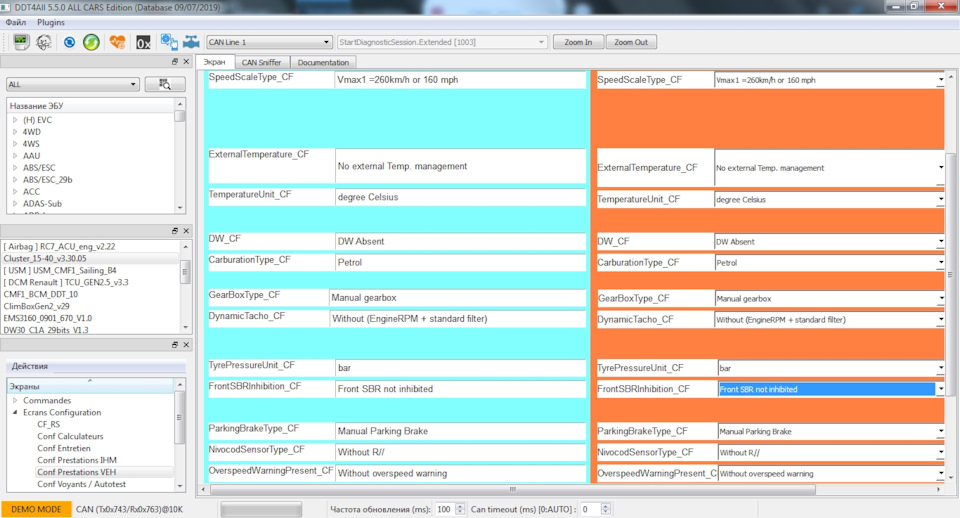Select Conf Voyants / Autotest screen
The image size is (960, 518).
pyautogui.click(x=81, y=484)
